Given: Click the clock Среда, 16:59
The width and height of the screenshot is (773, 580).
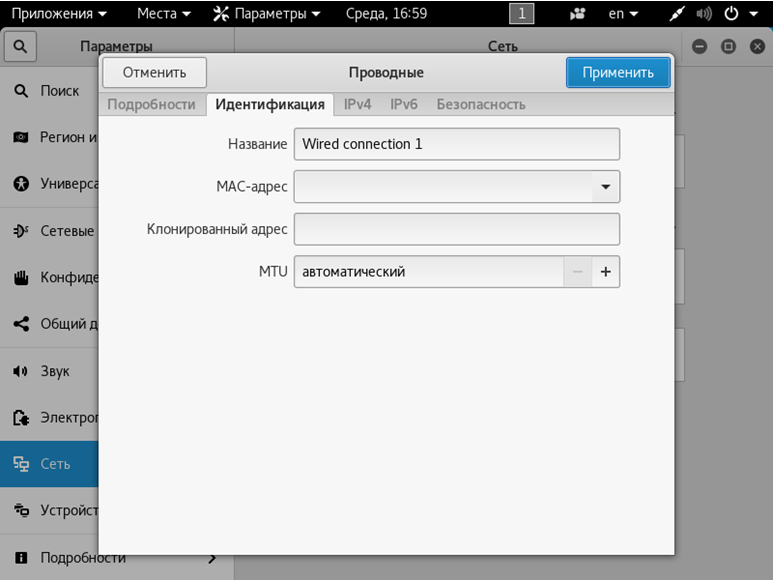Looking at the screenshot, I should (x=386, y=14).
